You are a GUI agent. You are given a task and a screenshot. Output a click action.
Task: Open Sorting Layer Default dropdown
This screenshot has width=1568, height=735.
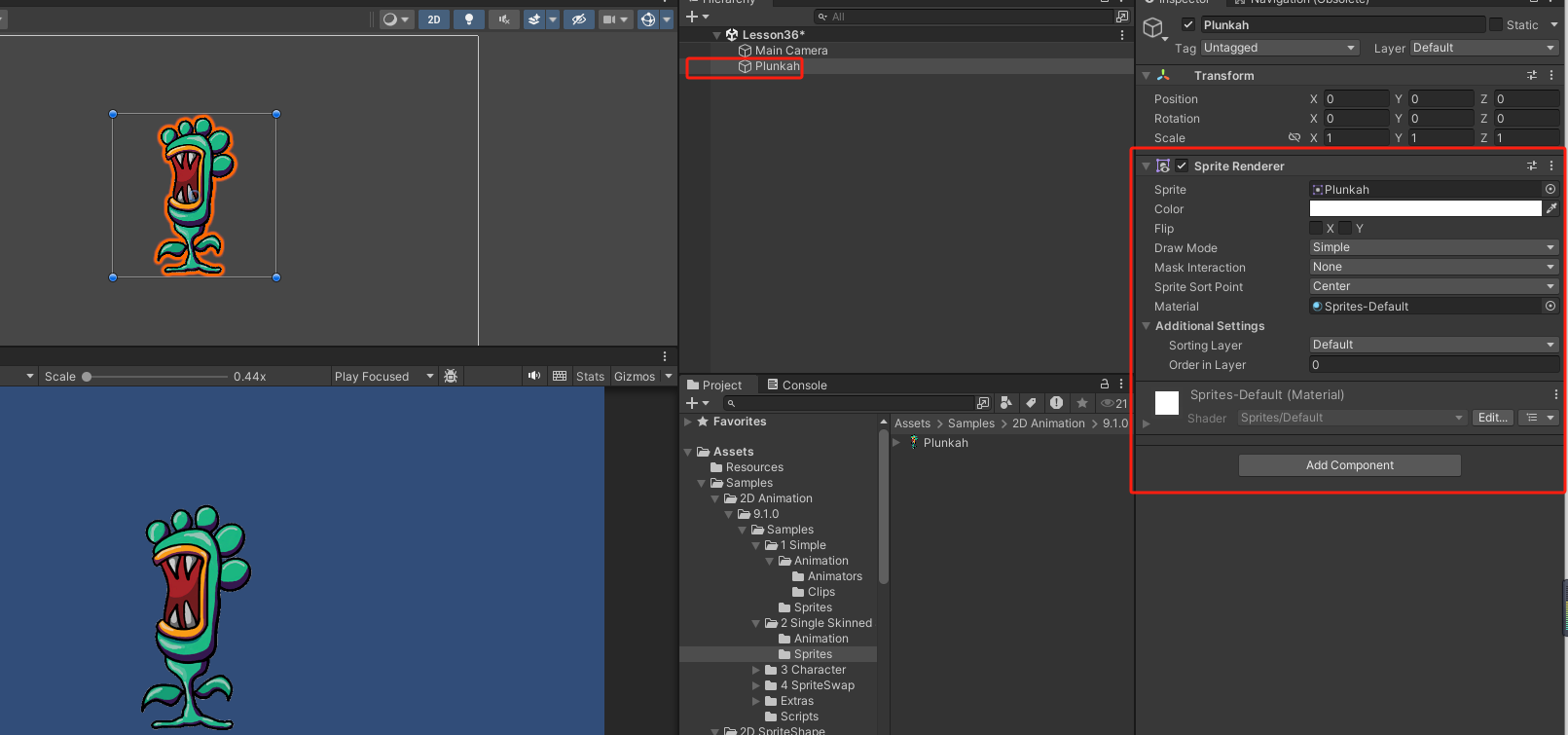tap(1434, 345)
